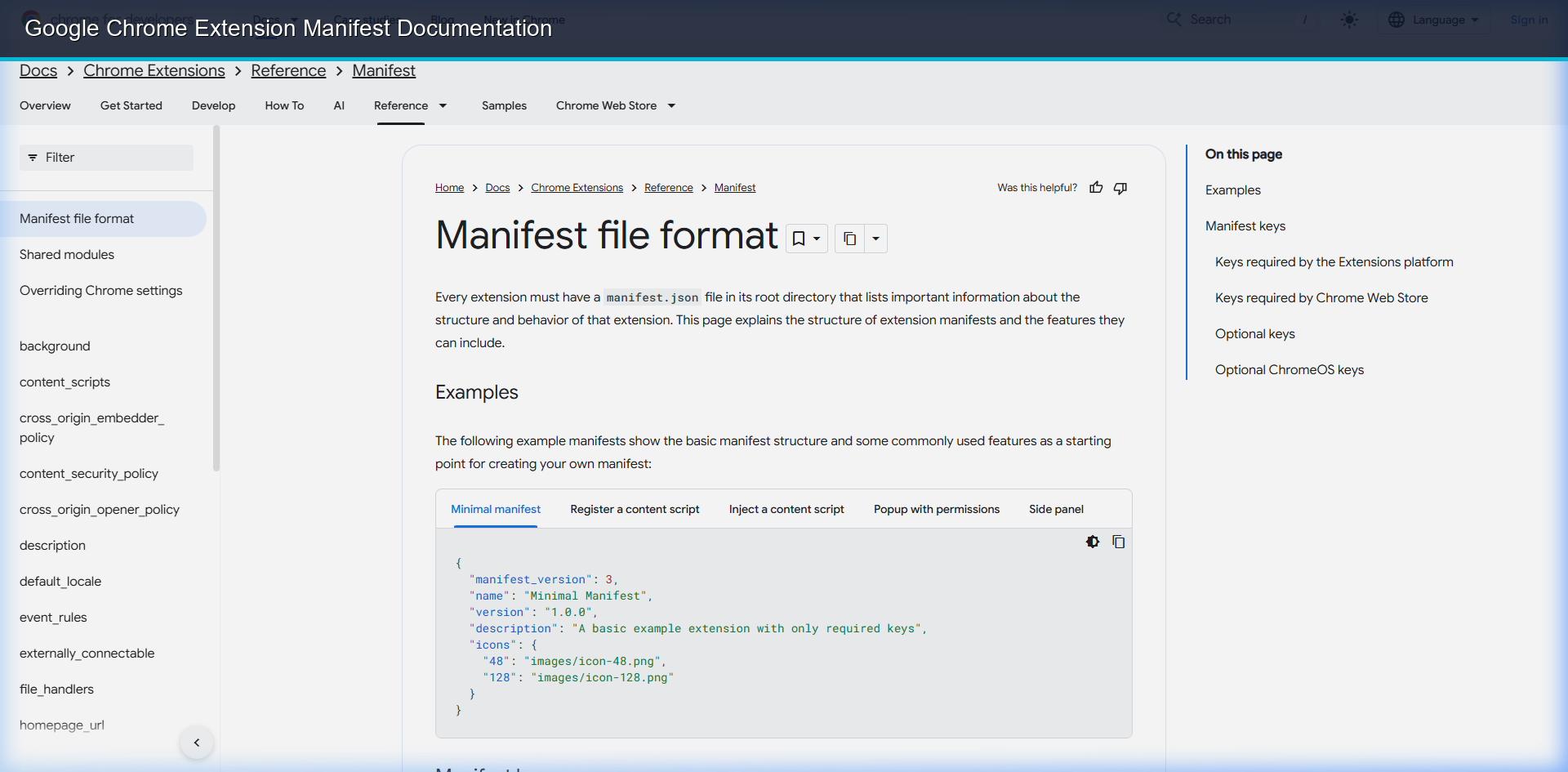The height and width of the screenshot is (772, 1568).
Task: Click the Search box in header
Action: pos(1241,20)
